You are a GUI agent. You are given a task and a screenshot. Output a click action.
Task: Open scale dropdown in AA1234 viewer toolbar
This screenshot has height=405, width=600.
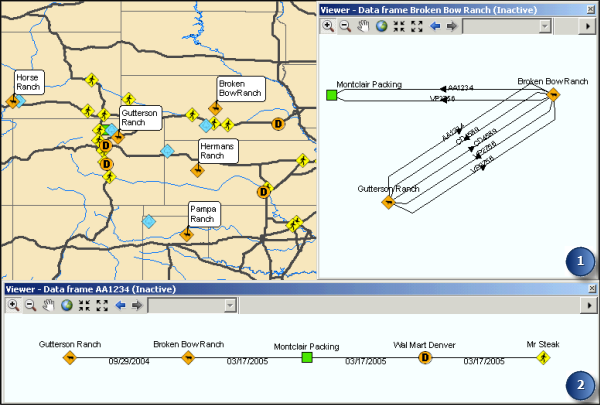pos(230,305)
